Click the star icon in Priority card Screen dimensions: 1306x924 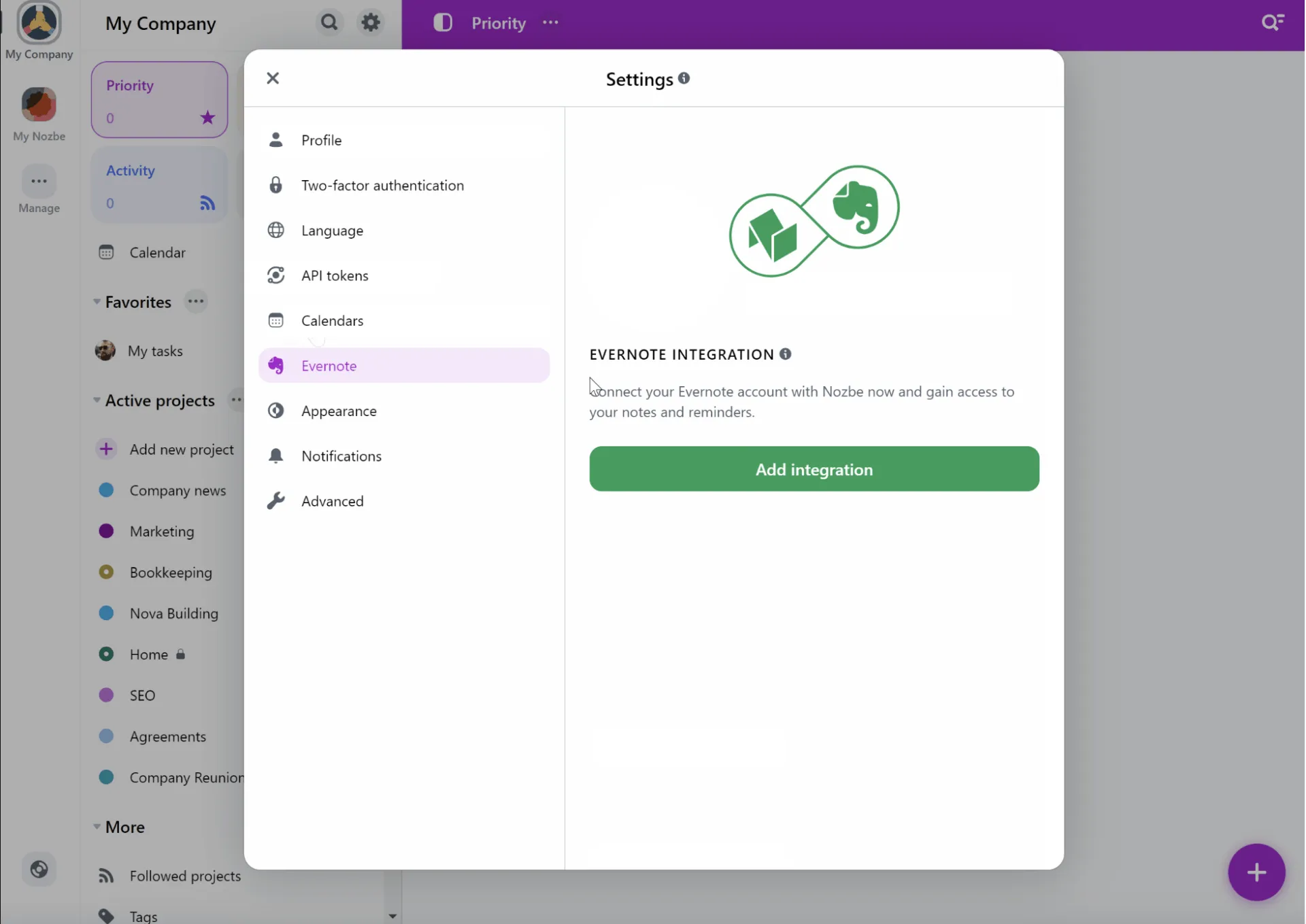pos(207,118)
